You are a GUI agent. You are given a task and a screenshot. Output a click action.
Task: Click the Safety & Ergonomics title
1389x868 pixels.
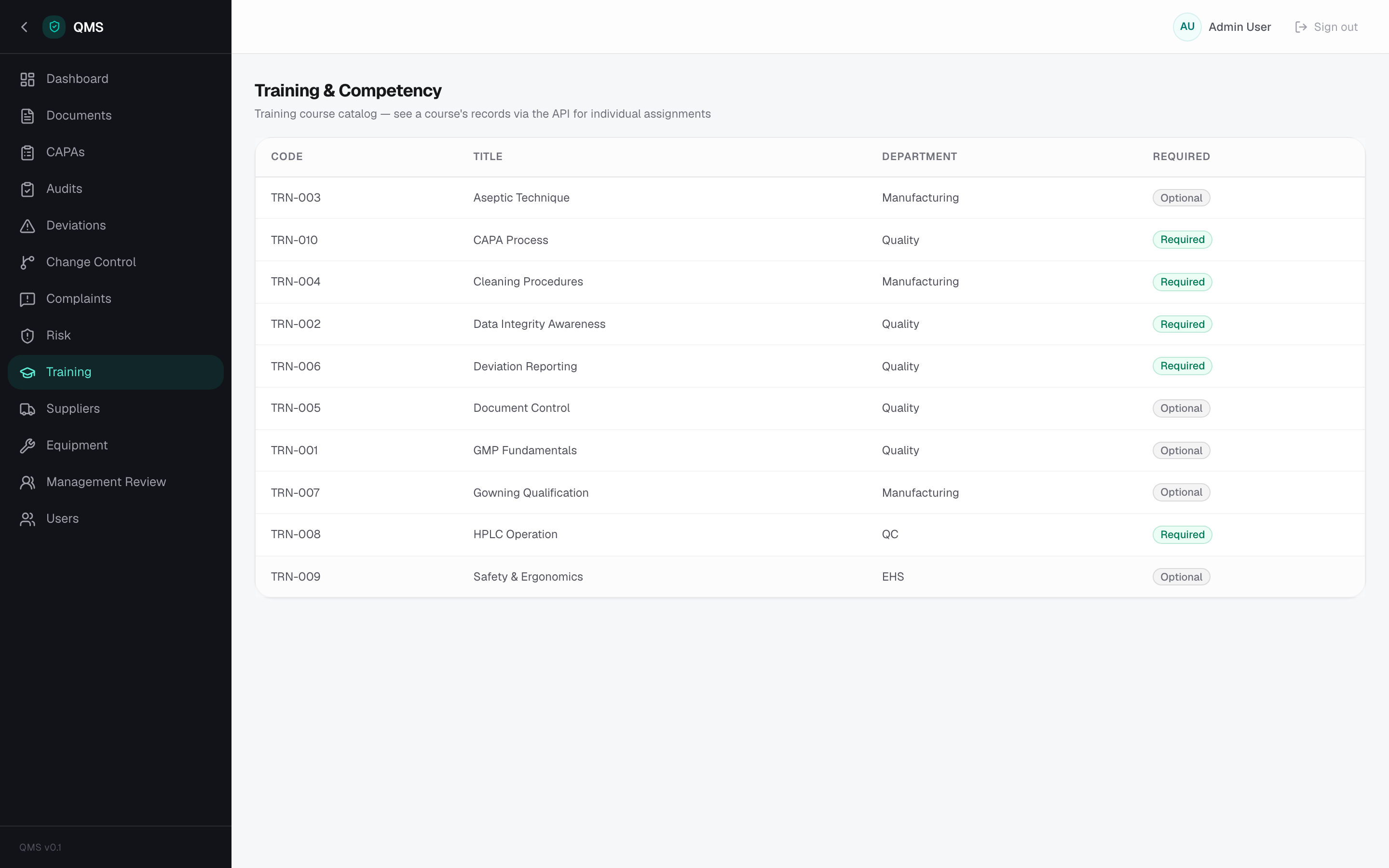[x=528, y=577]
